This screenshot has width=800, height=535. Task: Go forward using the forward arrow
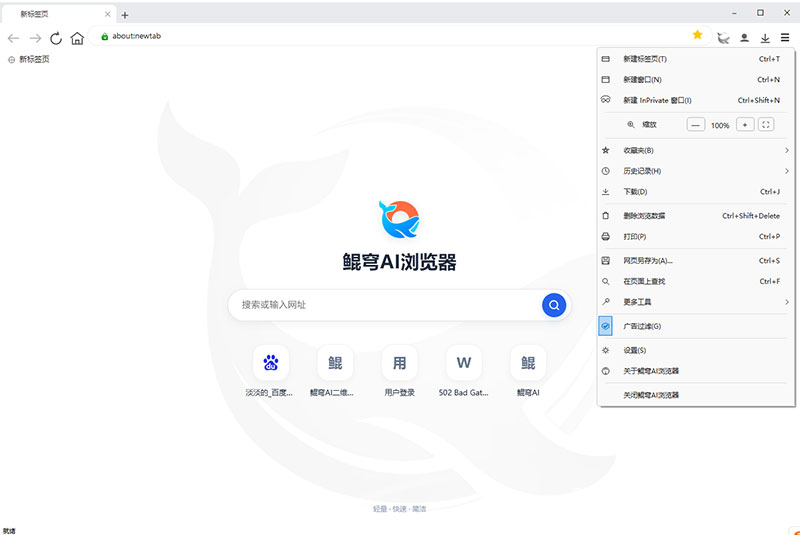point(35,38)
